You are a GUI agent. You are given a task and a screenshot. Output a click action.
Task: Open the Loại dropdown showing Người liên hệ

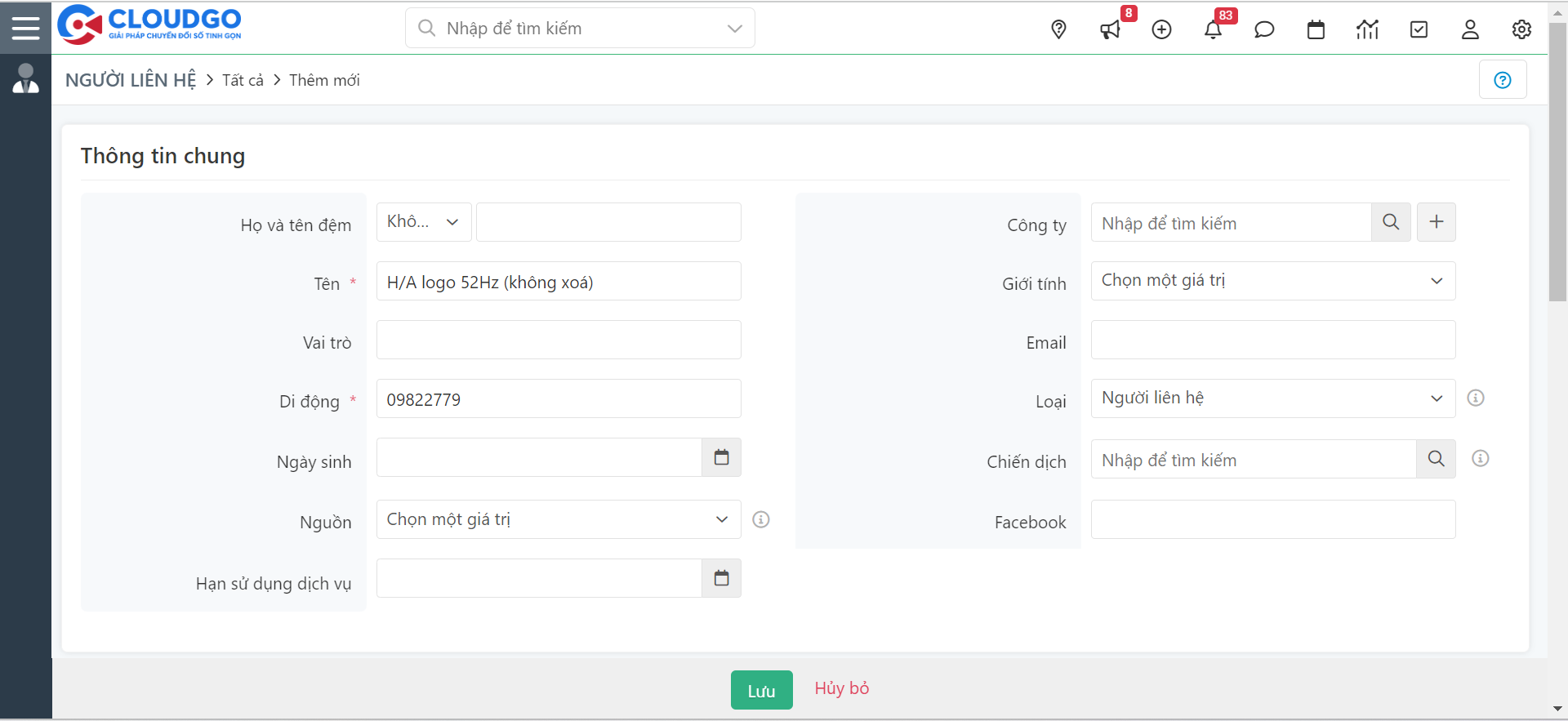[1272, 398]
